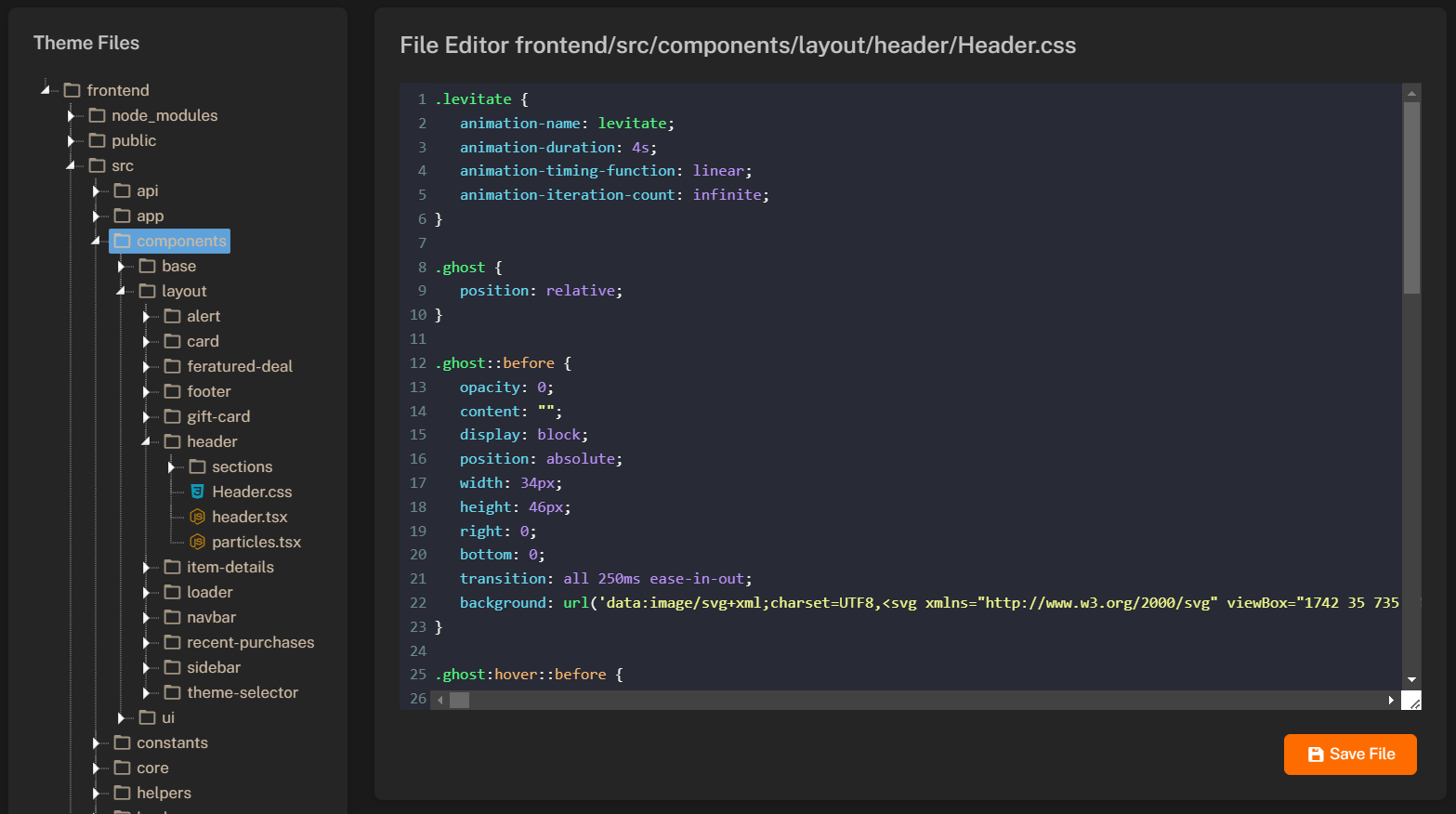Expand the item-details tree node
This screenshot has height=814, width=1456.
click(x=145, y=567)
